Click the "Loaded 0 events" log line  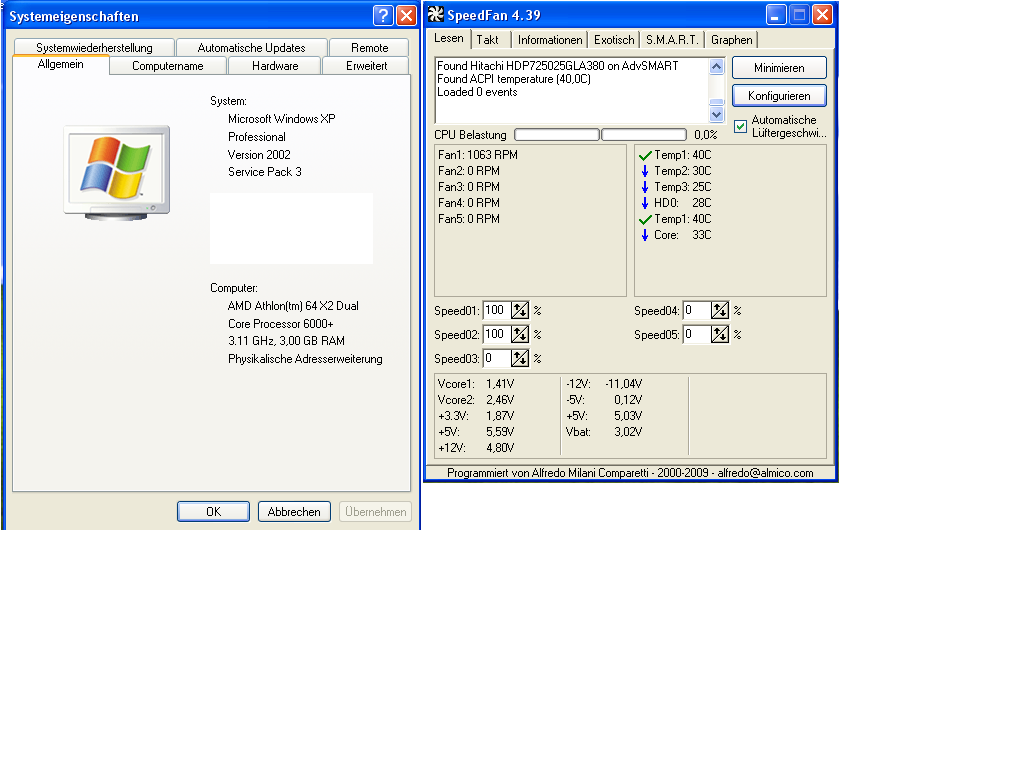(x=477, y=92)
